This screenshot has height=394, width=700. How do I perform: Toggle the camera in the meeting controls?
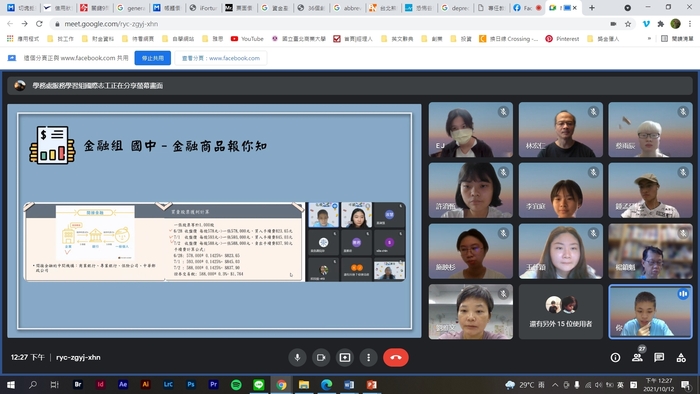coord(321,357)
